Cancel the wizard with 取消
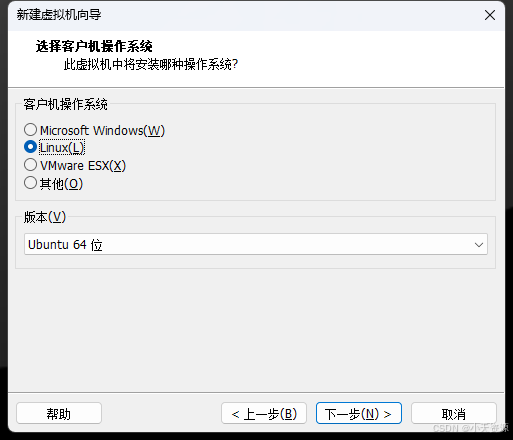513x440 pixels. click(454, 414)
